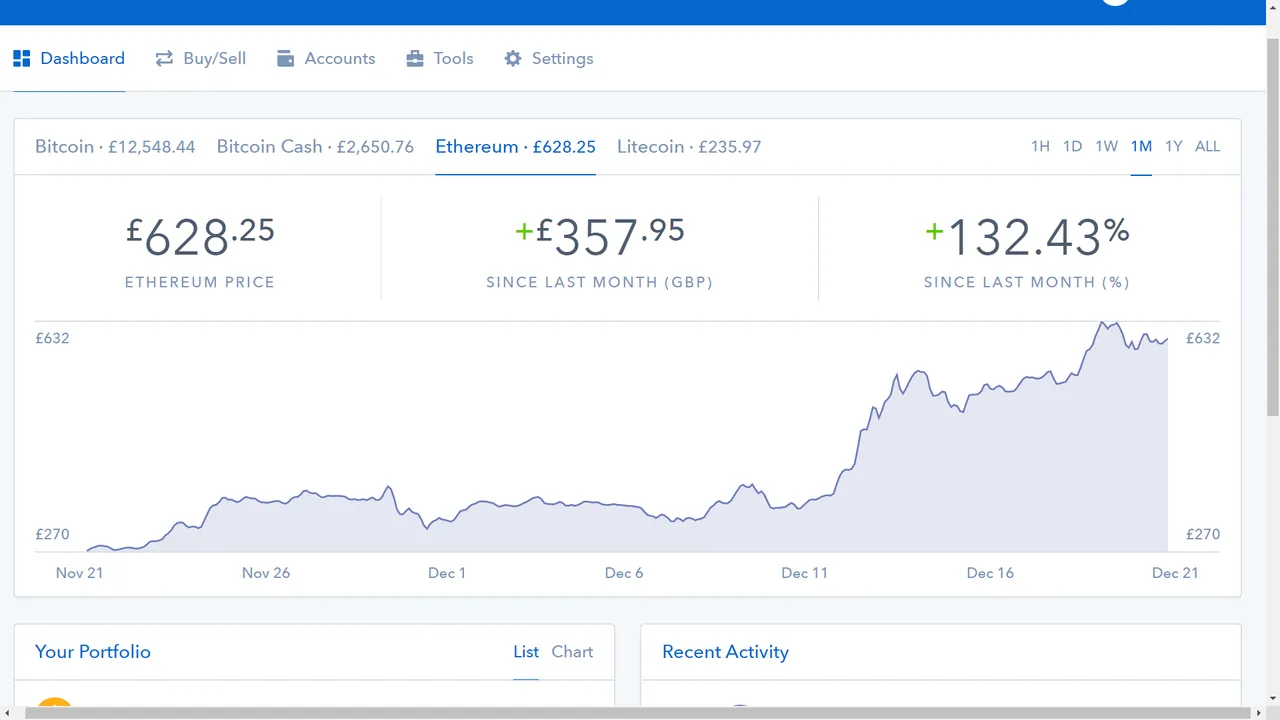The image size is (1280, 720).
Task: Click the +£357.95 since last month value
Action: (x=600, y=237)
